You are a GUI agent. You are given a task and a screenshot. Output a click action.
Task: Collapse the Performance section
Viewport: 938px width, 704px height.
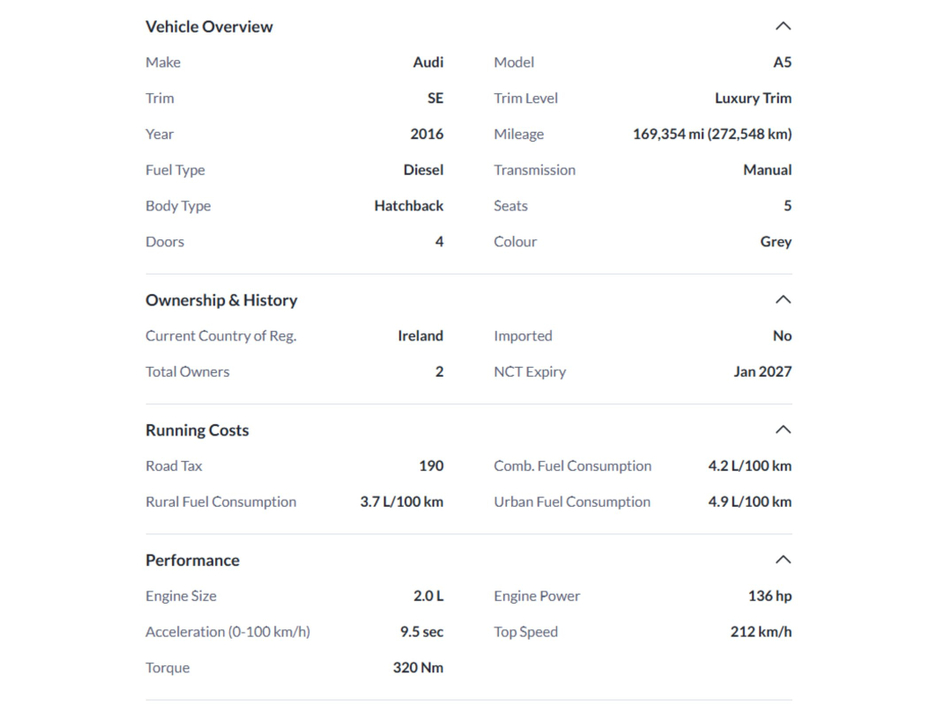(x=784, y=559)
